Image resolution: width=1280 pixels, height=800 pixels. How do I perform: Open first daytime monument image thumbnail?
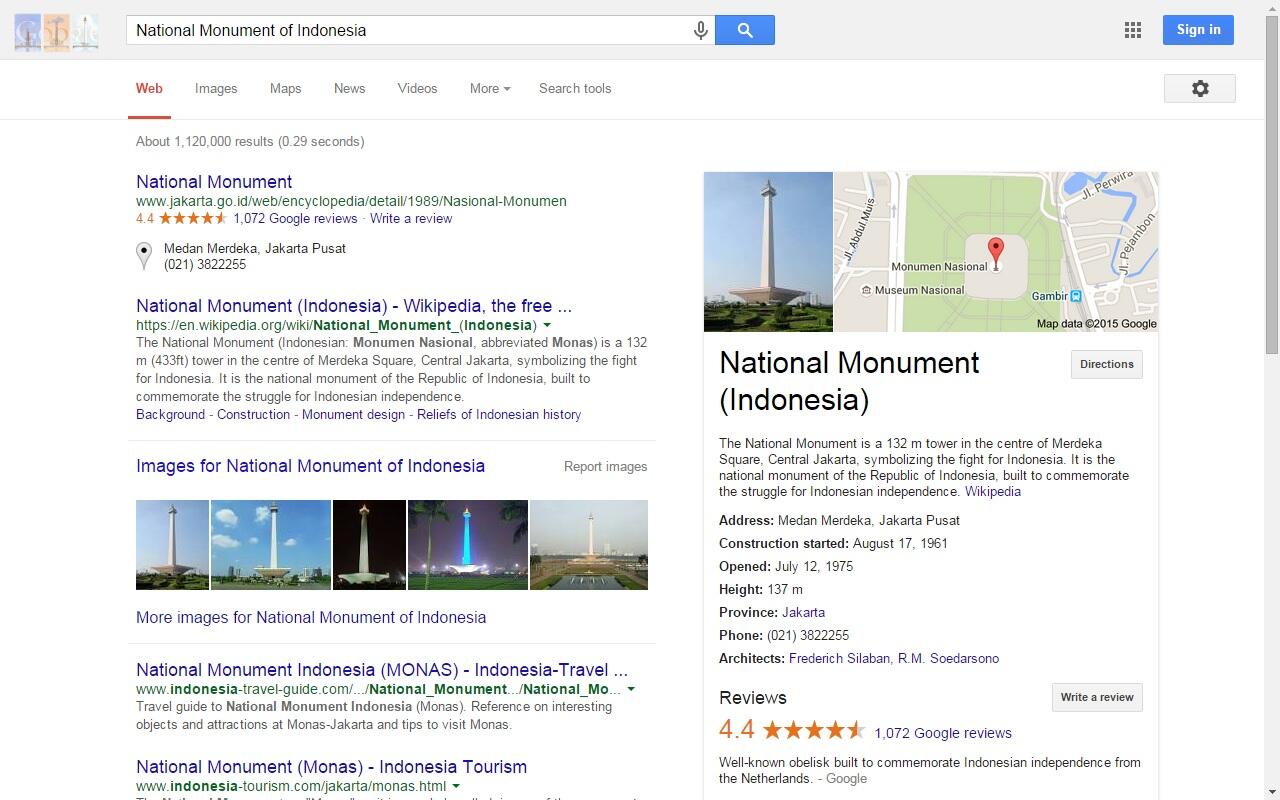pyautogui.click(x=172, y=545)
